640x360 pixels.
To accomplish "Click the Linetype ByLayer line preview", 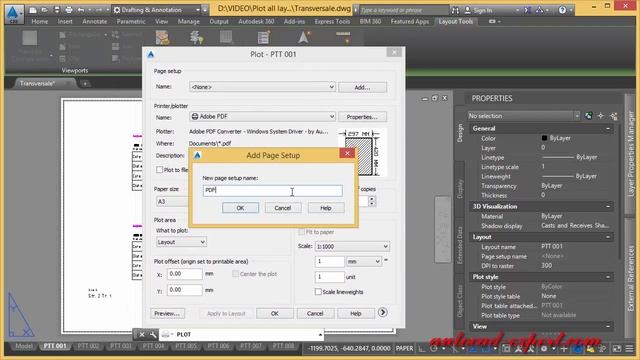I will [x=558, y=157].
